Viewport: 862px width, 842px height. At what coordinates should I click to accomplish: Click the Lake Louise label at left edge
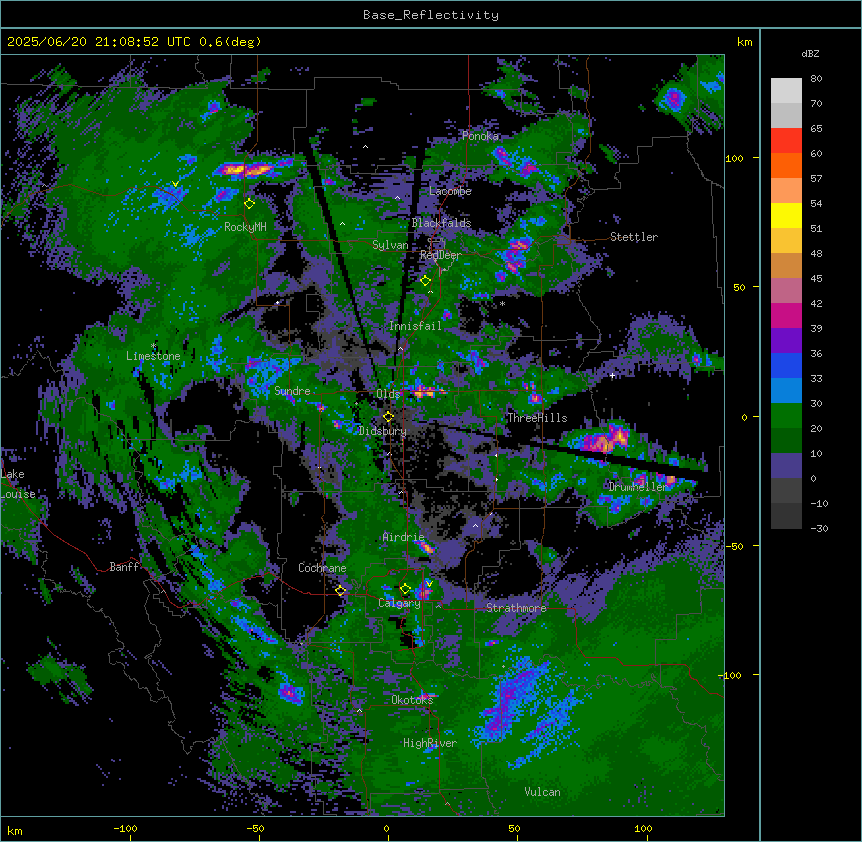(x=18, y=484)
